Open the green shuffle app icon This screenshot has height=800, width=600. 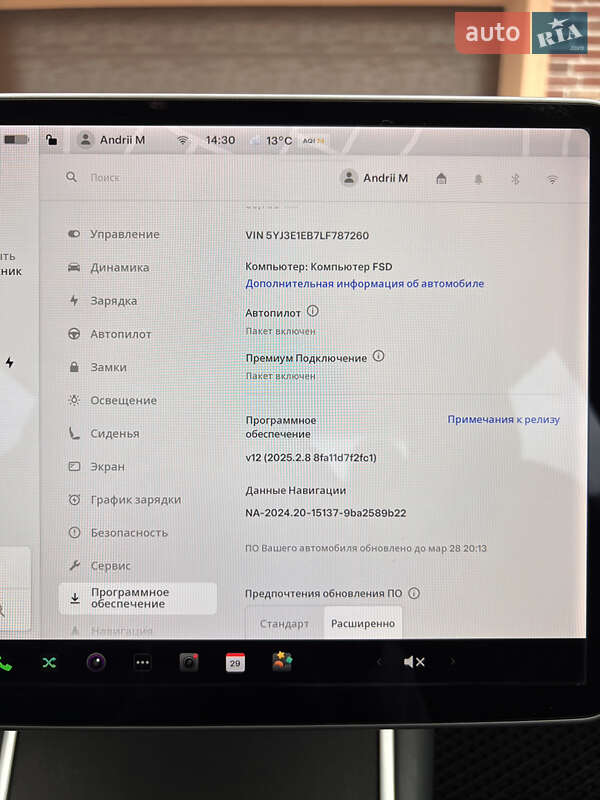(x=49, y=663)
